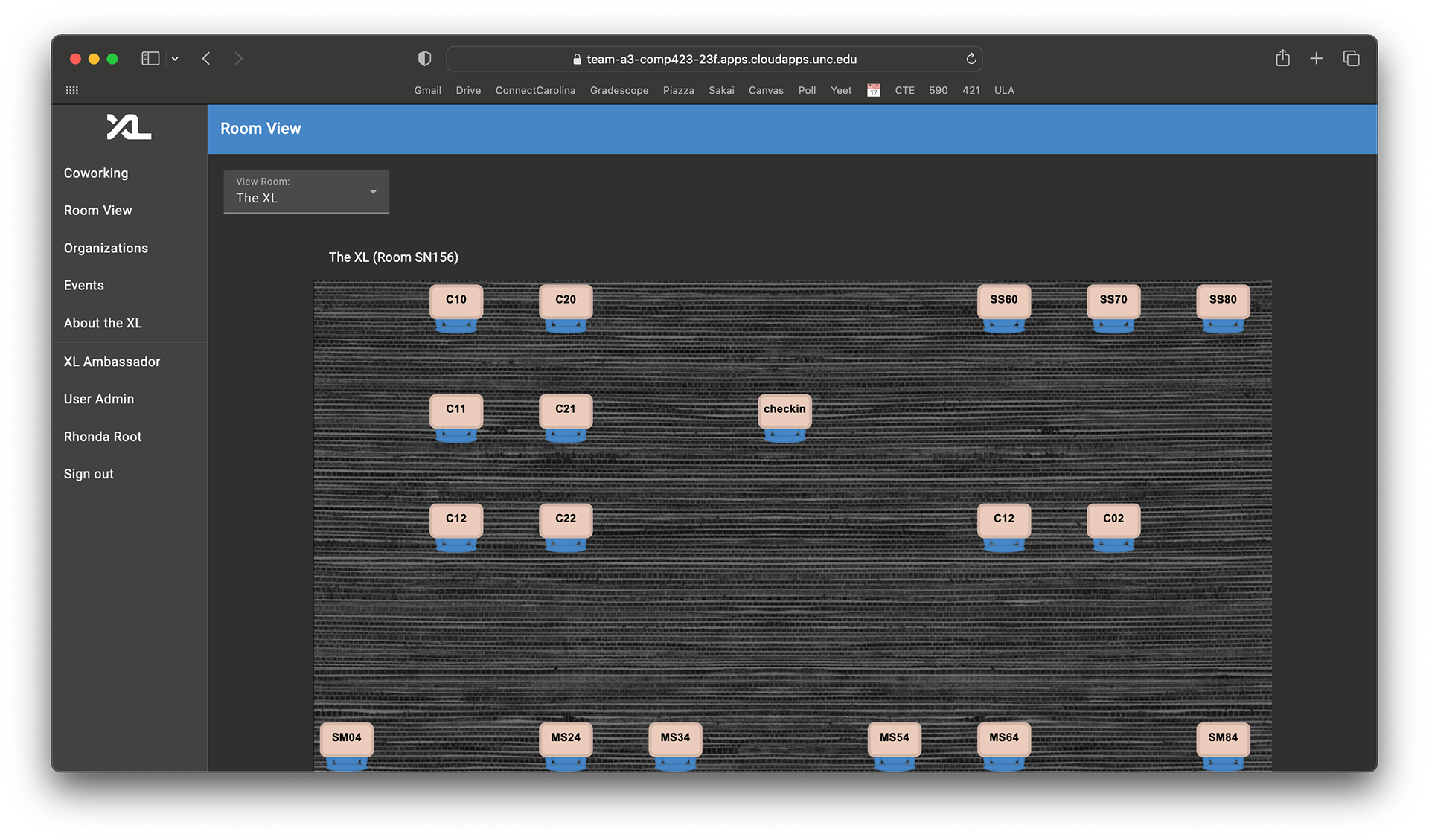Screen dimensions: 1429x840
Task: Open the Coworking page in the sidebar
Action: [96, 173]
